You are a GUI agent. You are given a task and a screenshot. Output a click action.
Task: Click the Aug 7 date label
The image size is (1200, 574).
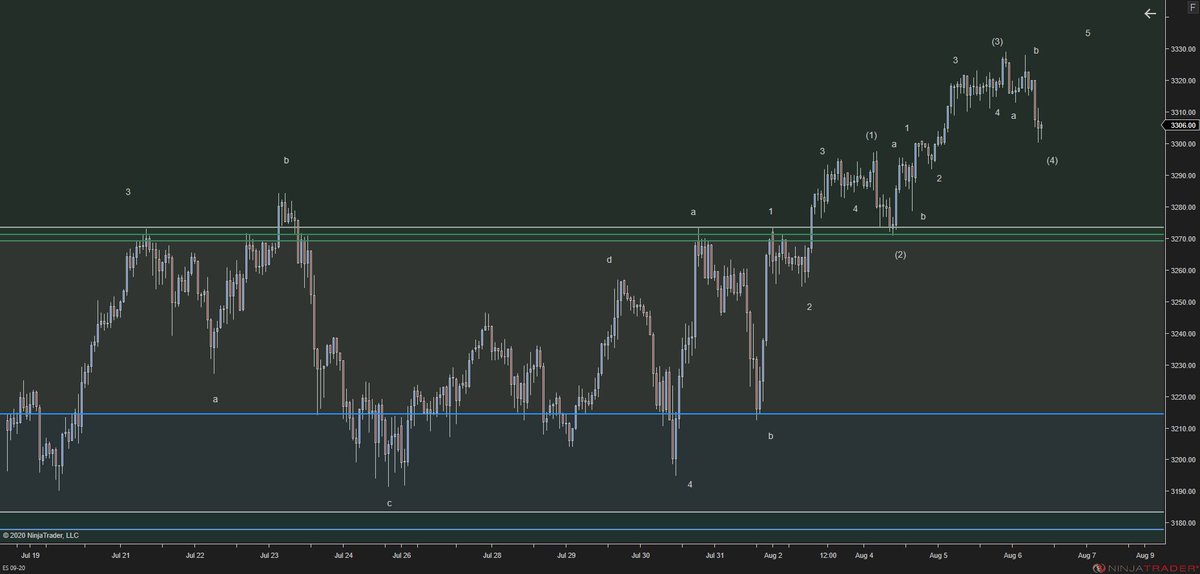pos(1086,553)
